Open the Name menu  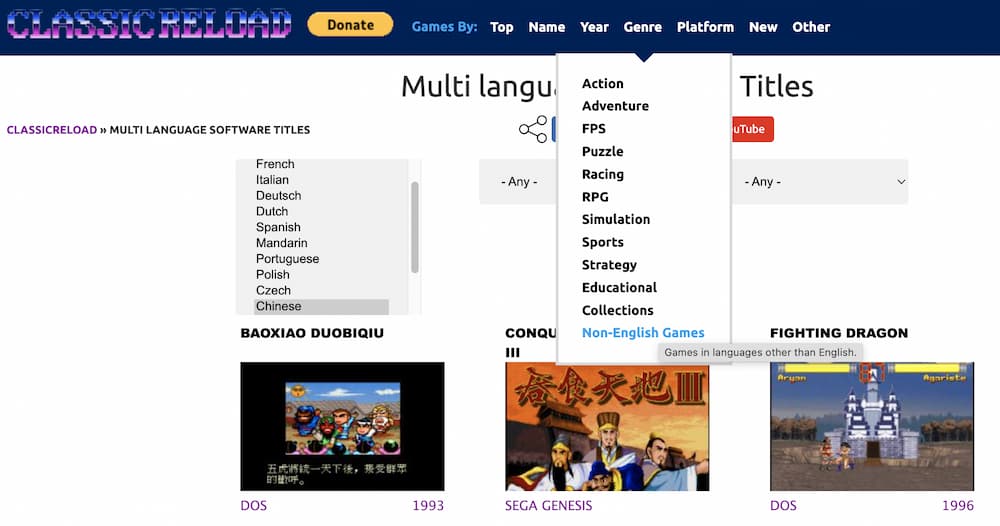click(x=547, y=27)
